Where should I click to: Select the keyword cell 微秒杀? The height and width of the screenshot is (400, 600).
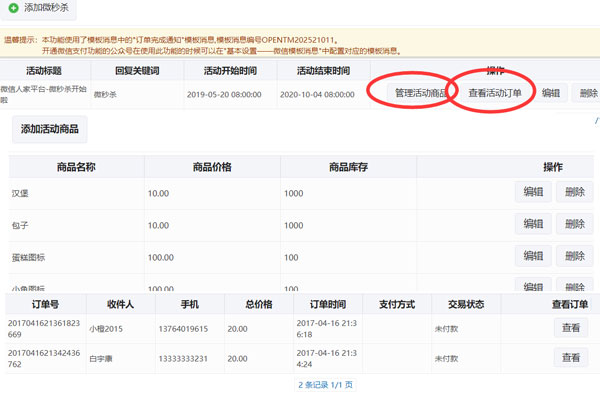tap(105, 95)
